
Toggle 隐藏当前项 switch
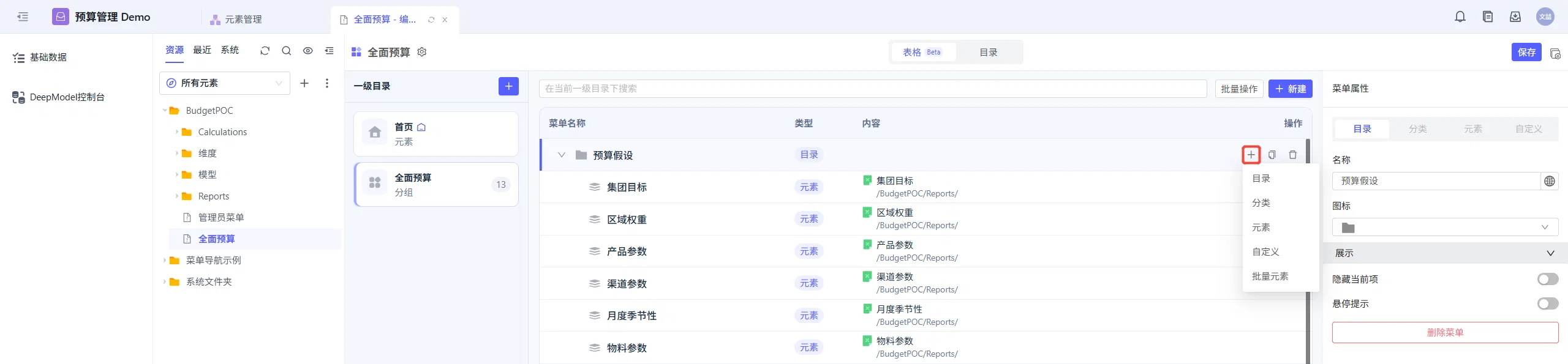coord(1548,280)
